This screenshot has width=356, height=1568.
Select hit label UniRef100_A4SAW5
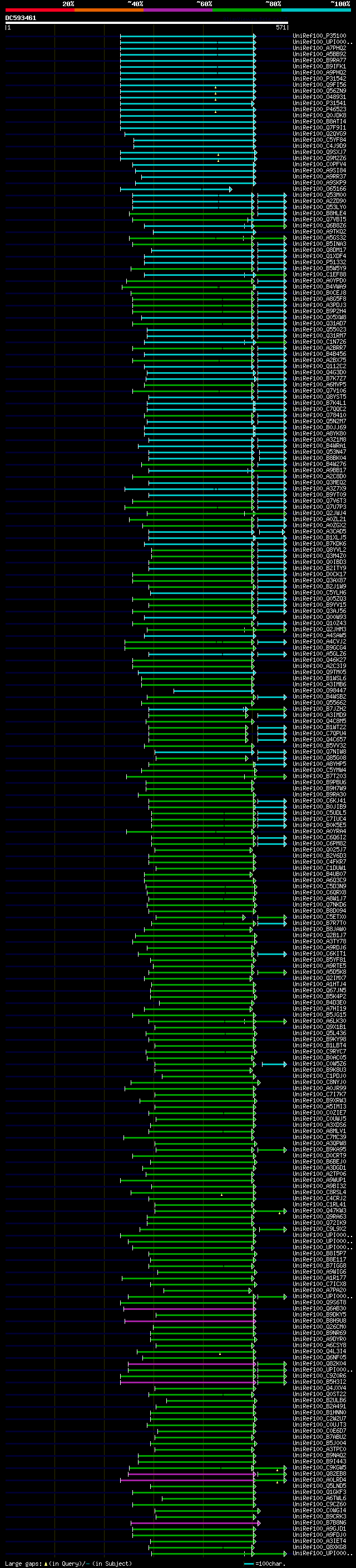click(x=319, y=635)
